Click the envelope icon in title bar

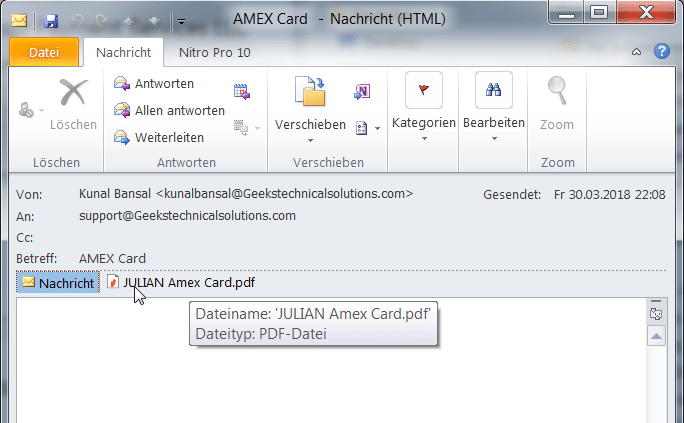(19, 20)
